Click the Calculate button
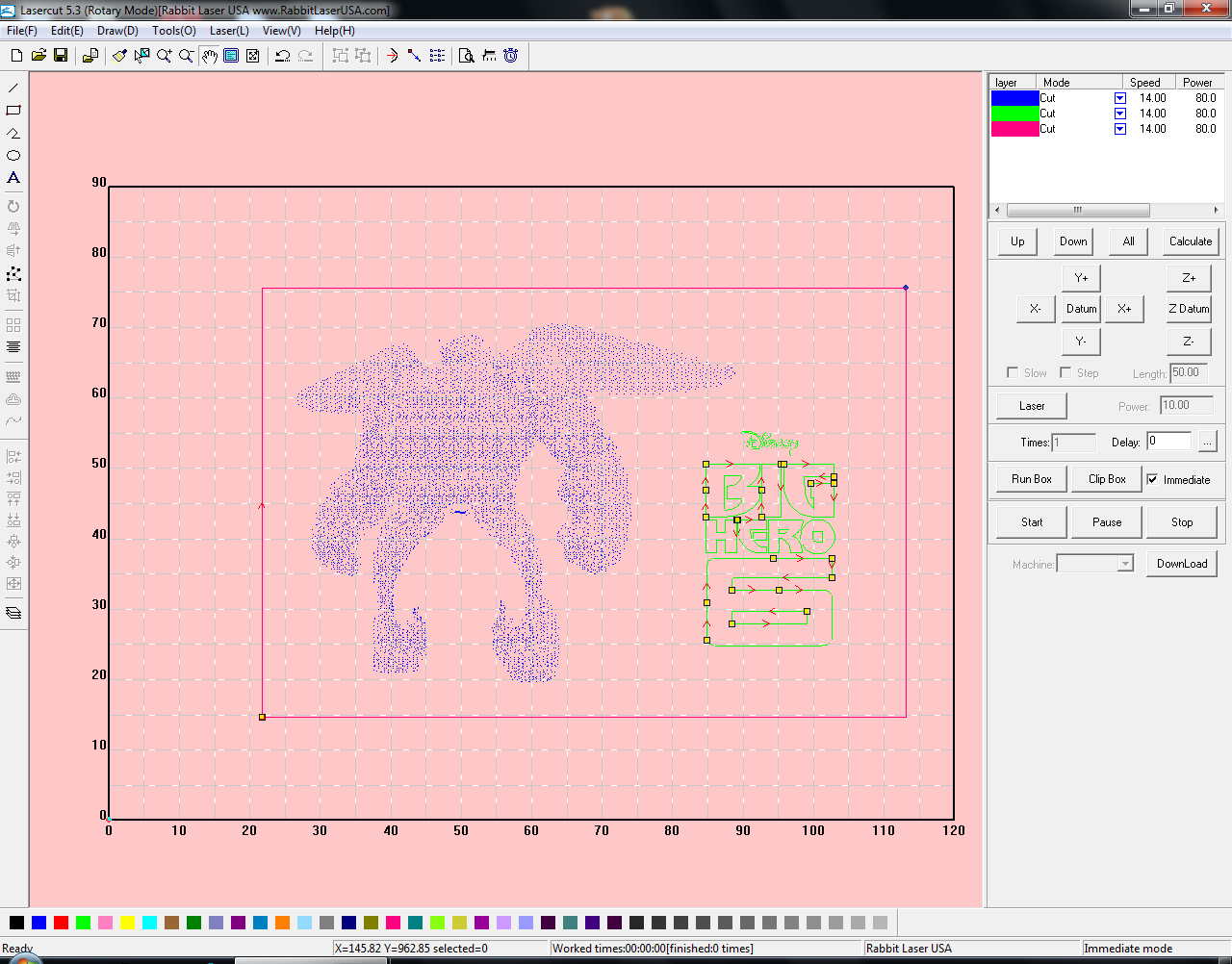 point(1191,241)
